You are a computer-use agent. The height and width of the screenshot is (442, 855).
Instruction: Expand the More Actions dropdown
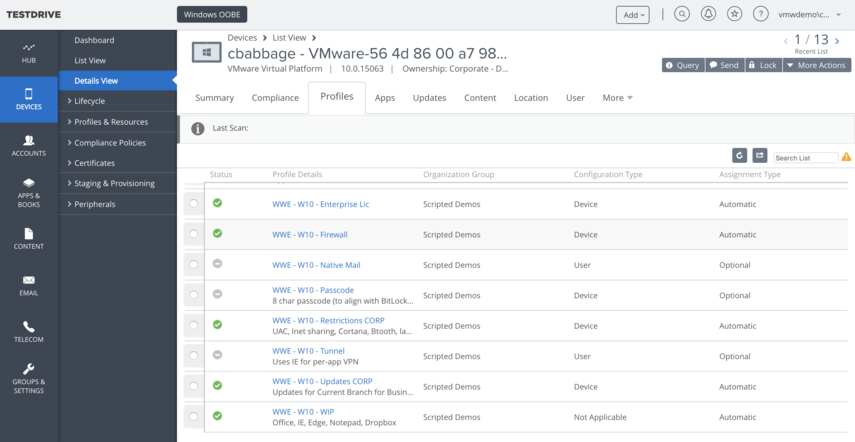(816, 65)
